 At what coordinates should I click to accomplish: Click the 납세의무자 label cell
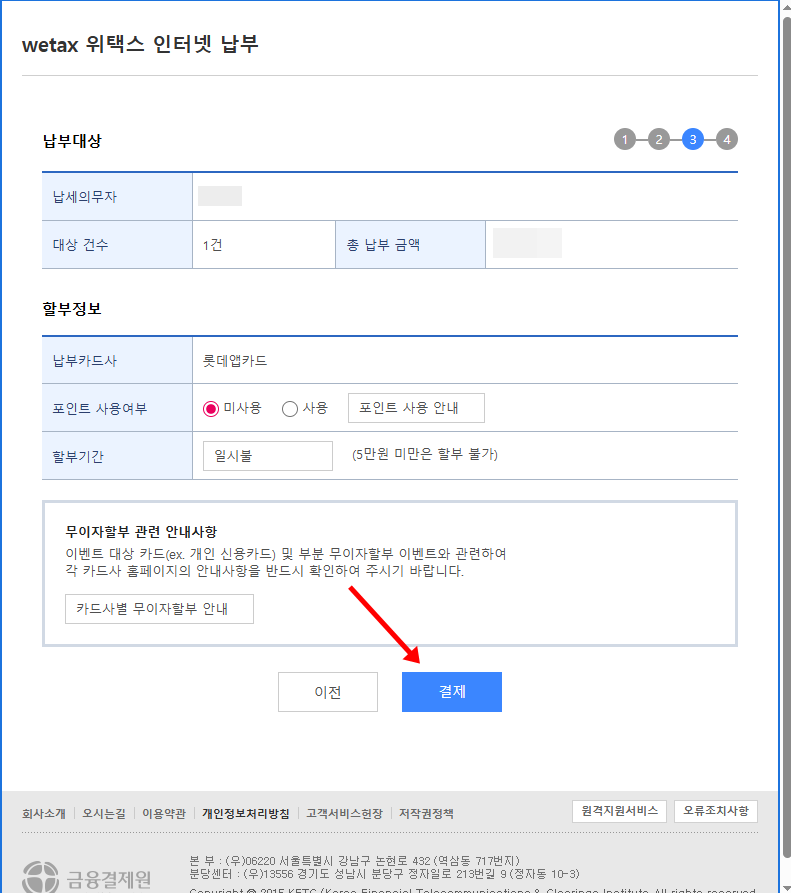coord(117,196)
